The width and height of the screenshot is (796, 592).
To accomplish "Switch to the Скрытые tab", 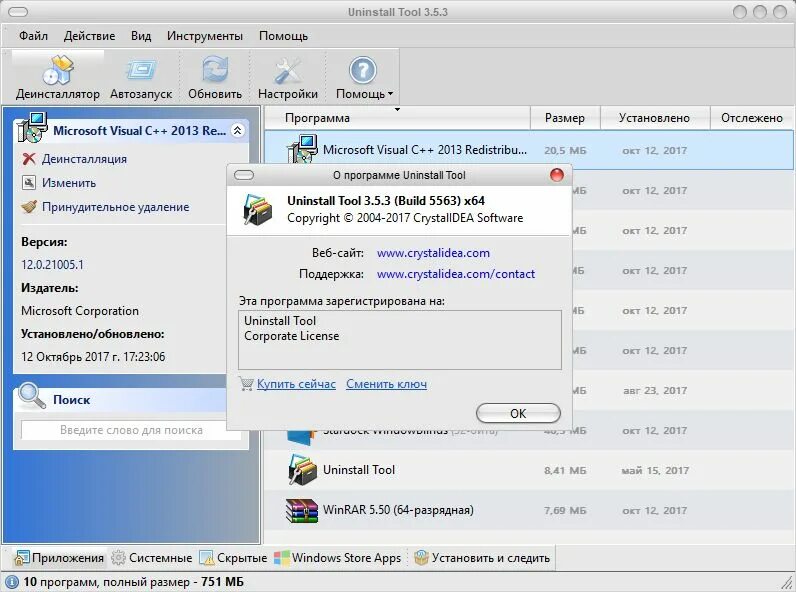I will pyautogui.click(x=233, y=558).
